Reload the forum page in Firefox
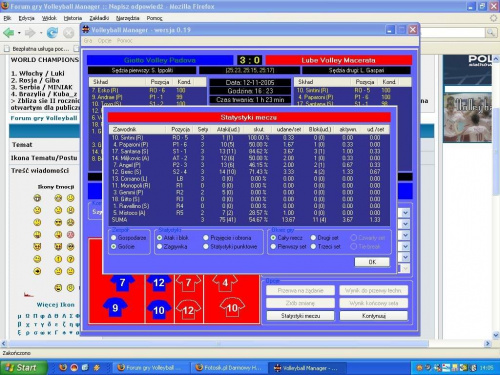Viewport: 500px width, 375px height. [x=52, y=33]
